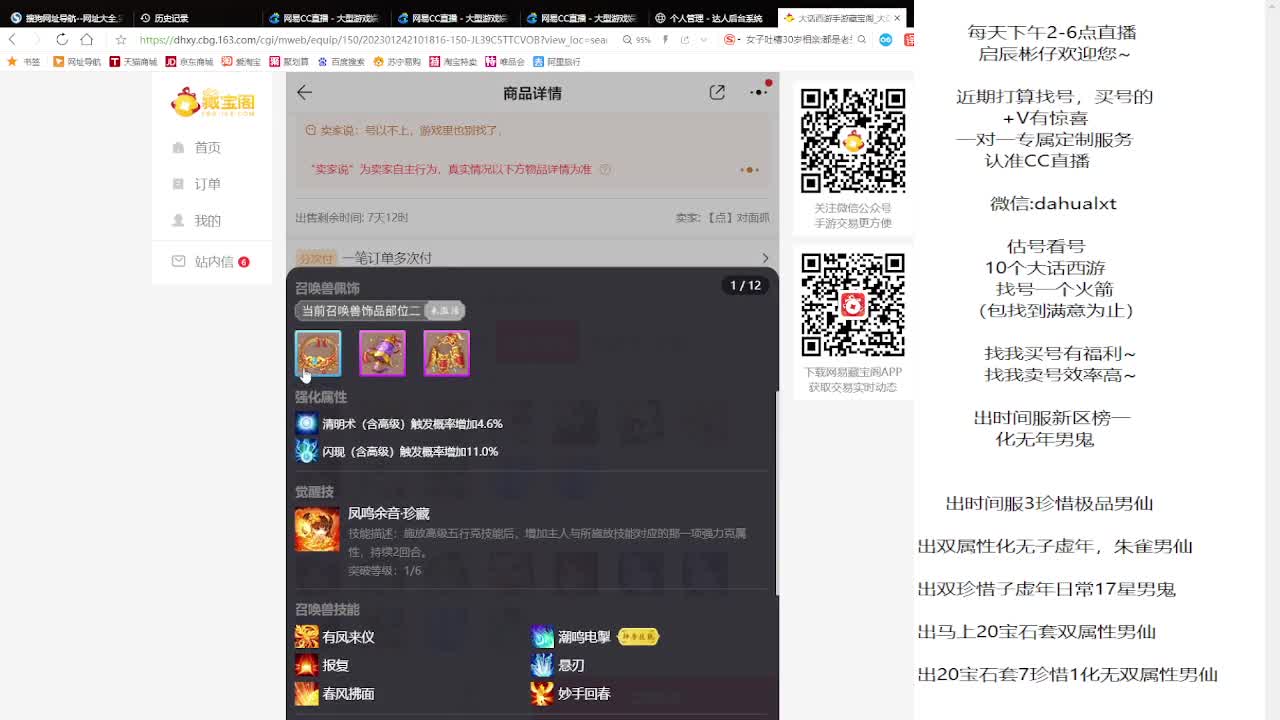Switch to the 搜狗网址导航 tab
Viewport: 1280px width, 720px height.
point(66,18)
